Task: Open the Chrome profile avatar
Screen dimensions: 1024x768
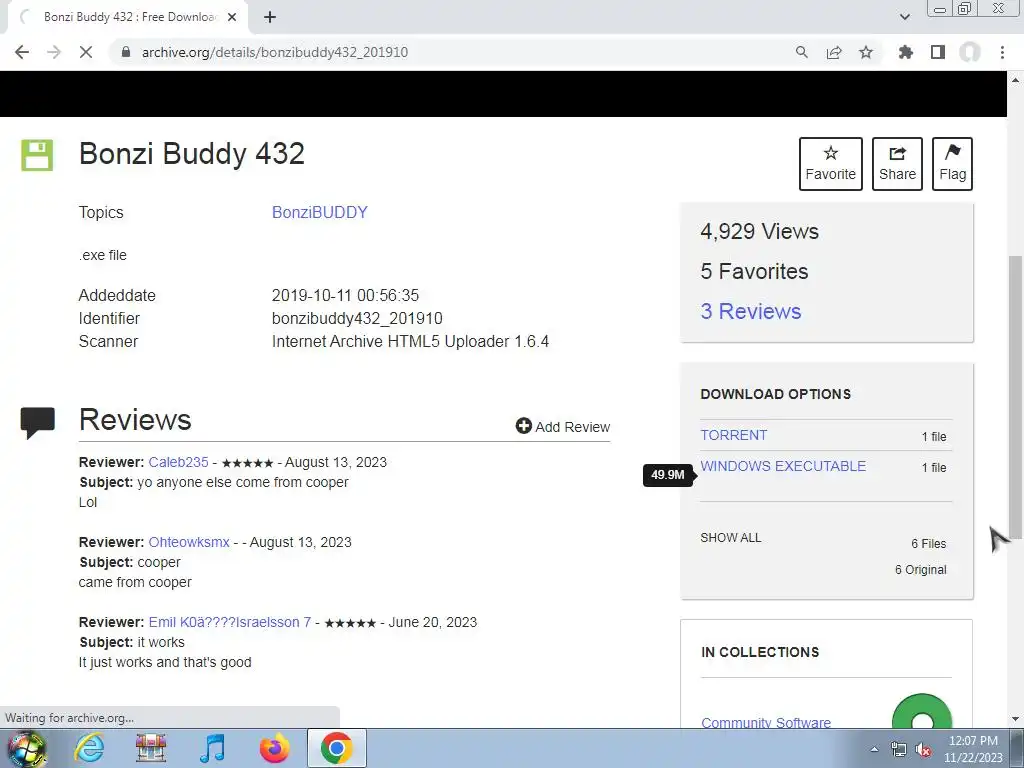Action: pos(970,52)
